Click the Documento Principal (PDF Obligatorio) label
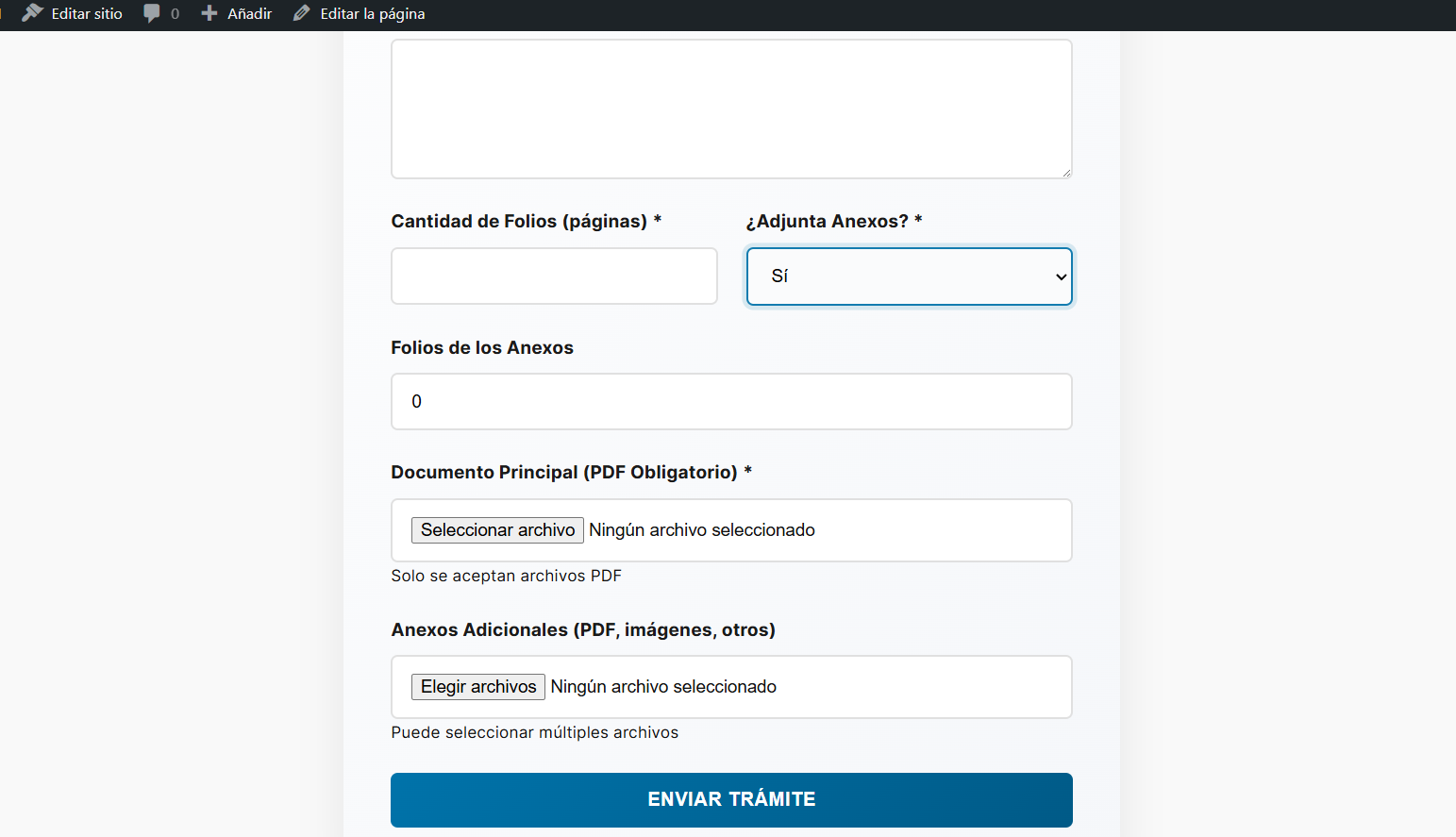The height and width of the screenshot is (837, 1456). 564,472
